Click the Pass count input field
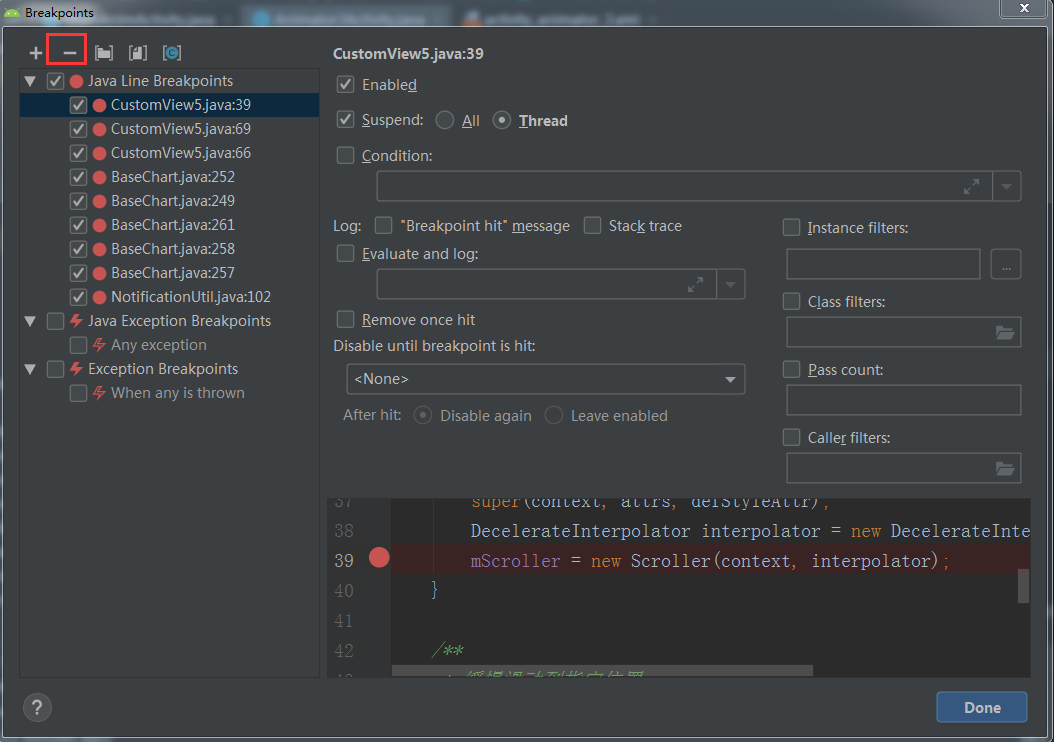This screenshot has width=1054, height=742. (903, 400)
